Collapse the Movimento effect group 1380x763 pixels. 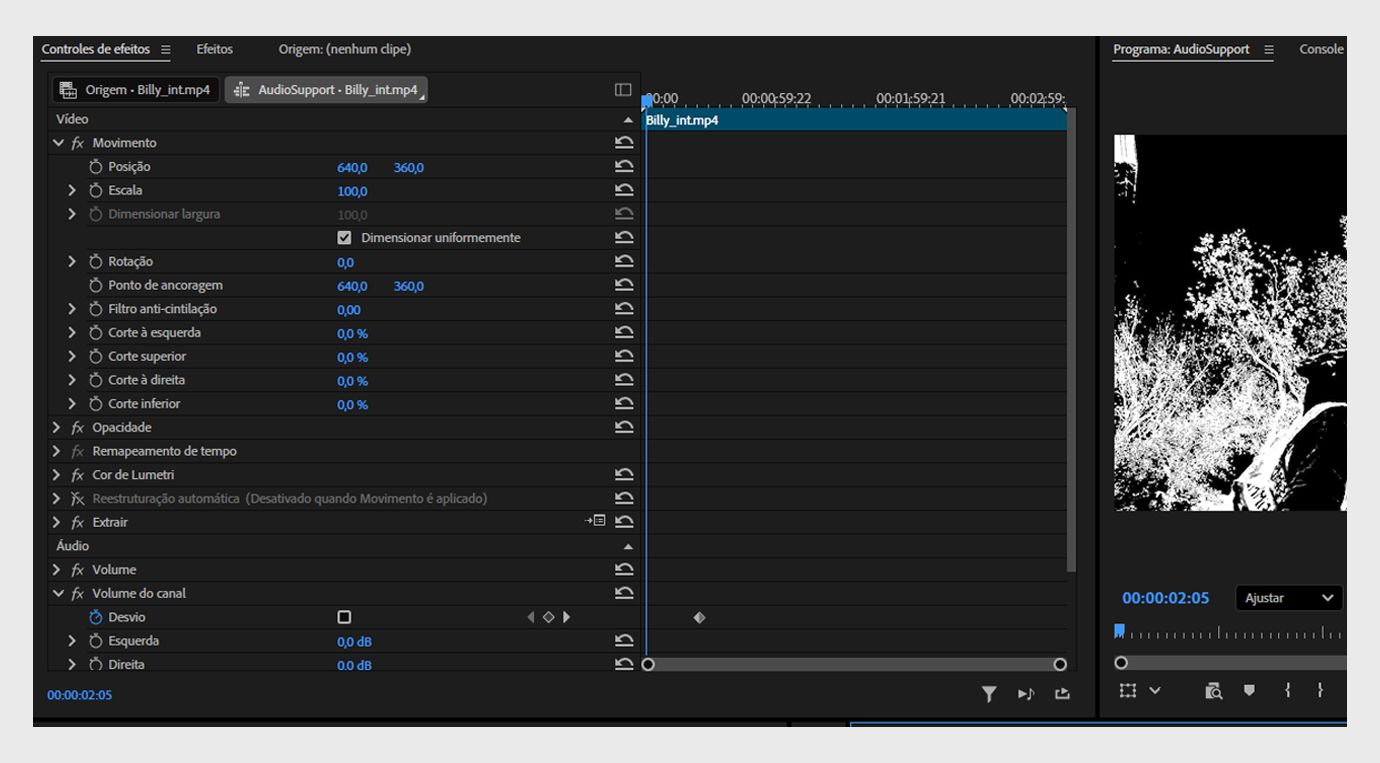pyautogui.click(x=57, y=143)
